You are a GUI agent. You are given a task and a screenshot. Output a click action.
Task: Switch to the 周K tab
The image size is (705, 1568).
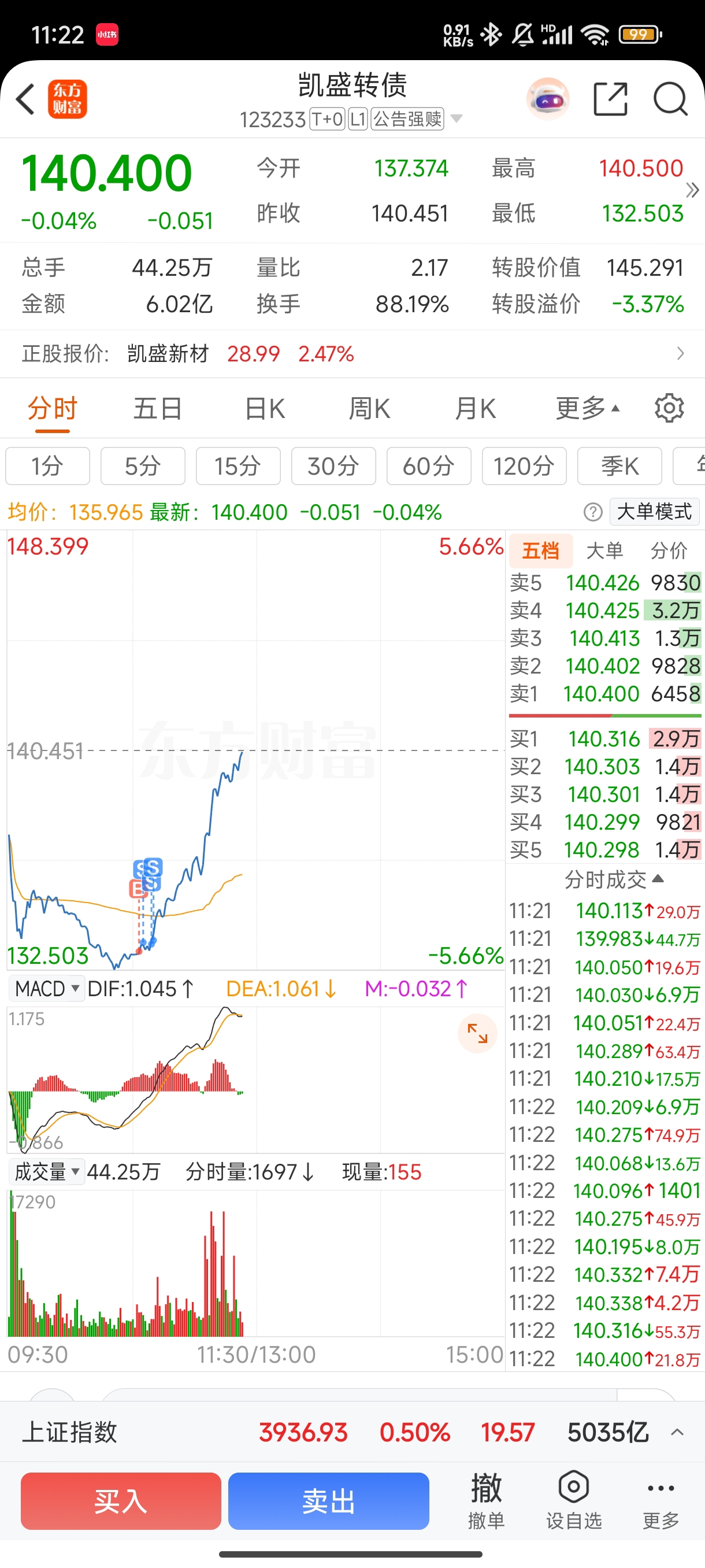click(370, 408)
